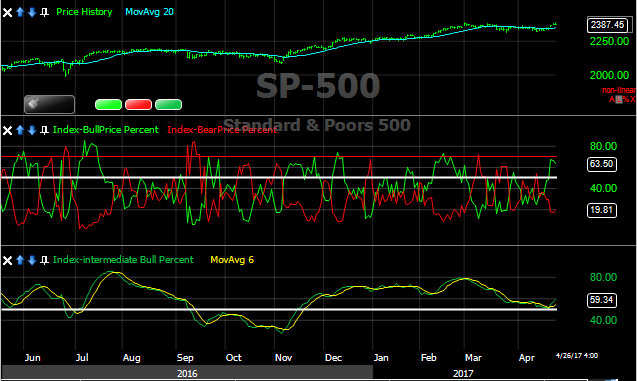The height and width of the screenshot is (381, 637).
Task: Click the 2000.00 price axis label
Action: pos(609,75)
